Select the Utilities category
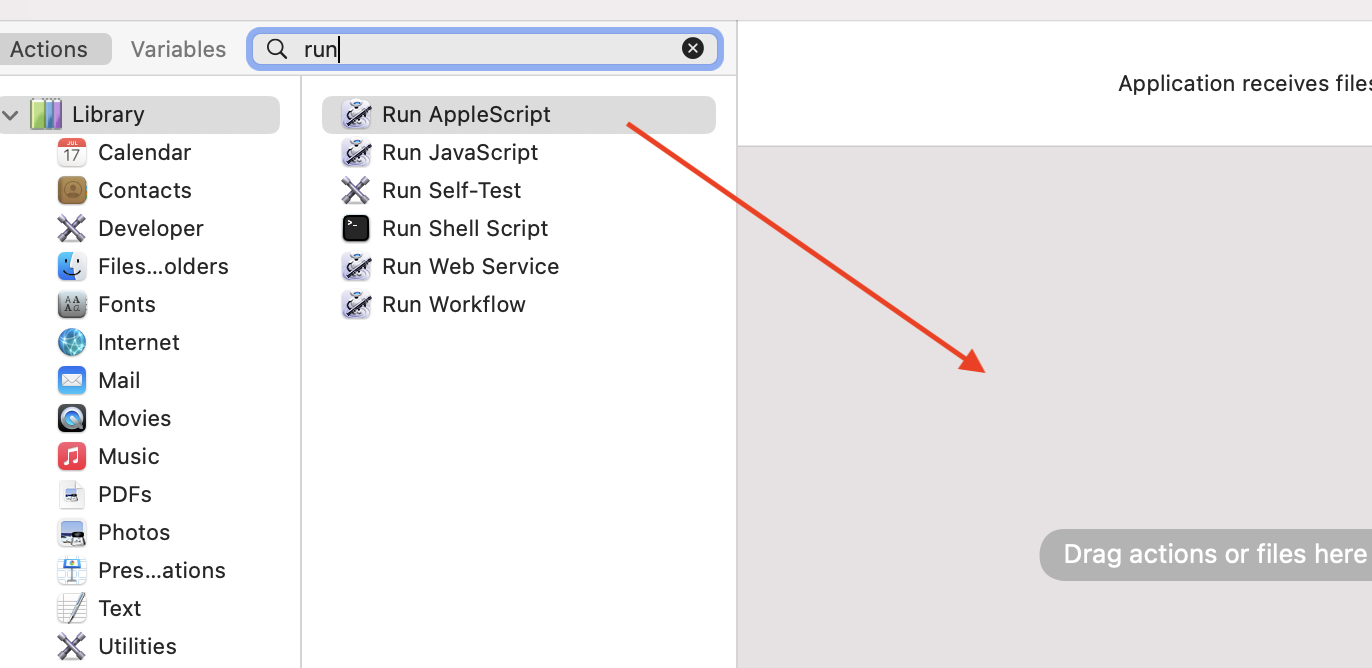This screenshot has width=1372, height=668. point(137,647)
